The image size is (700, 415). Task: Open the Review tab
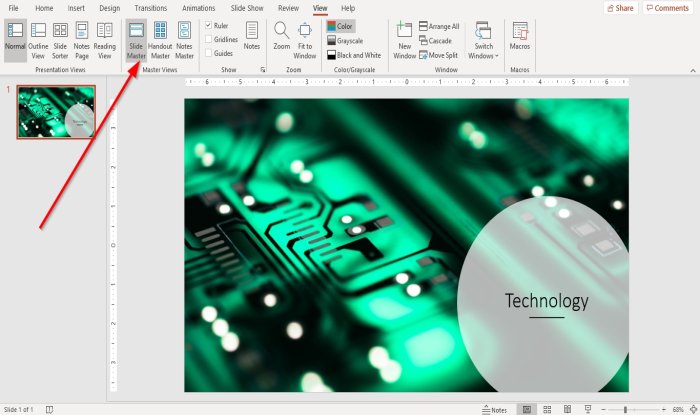click(x=288, y=8)
